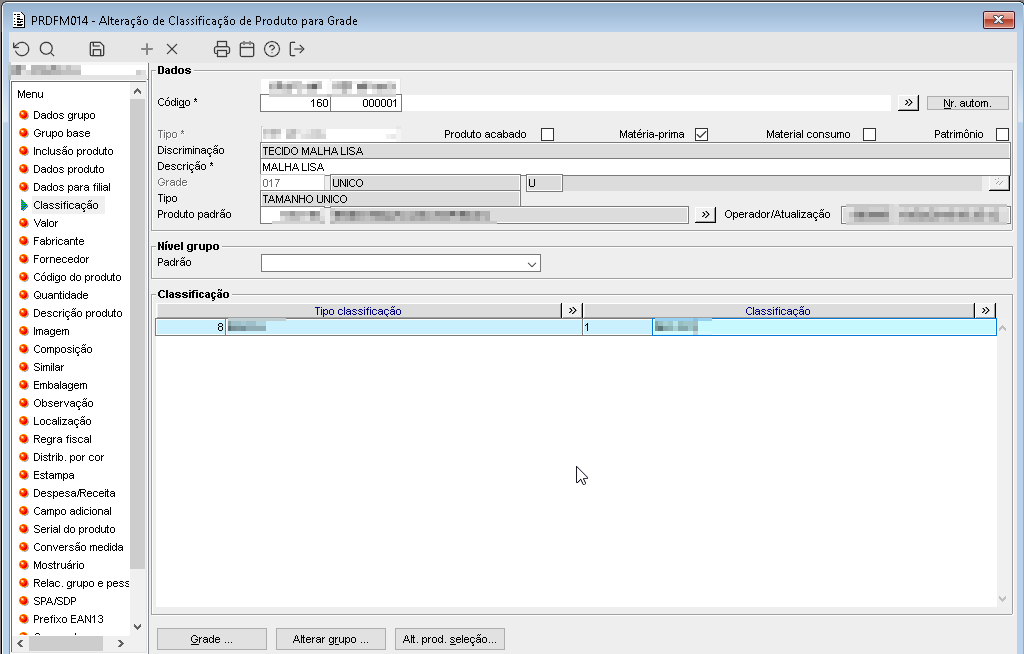Viewport: 1024px width, 654px height.
Task: Click the bullet icon beside Estampa
Action: click(24, 475)
